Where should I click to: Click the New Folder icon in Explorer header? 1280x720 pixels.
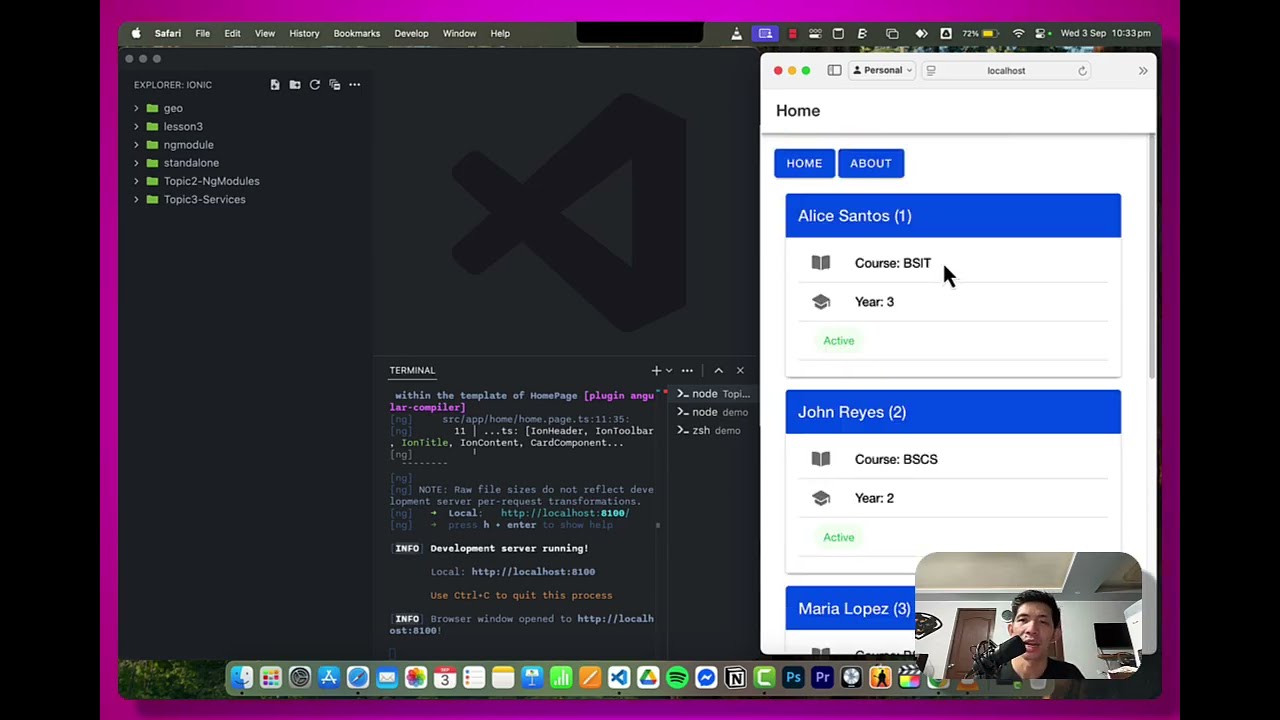click(x=295, y=85)
